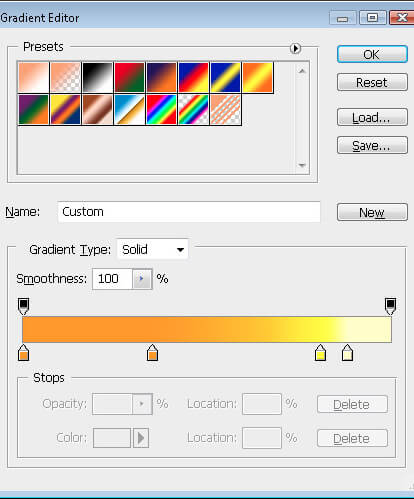The height and width of the screenshot is (499, 414).
Task: Open the Smoothness slider popup arrow
Action: click(142, 279)
